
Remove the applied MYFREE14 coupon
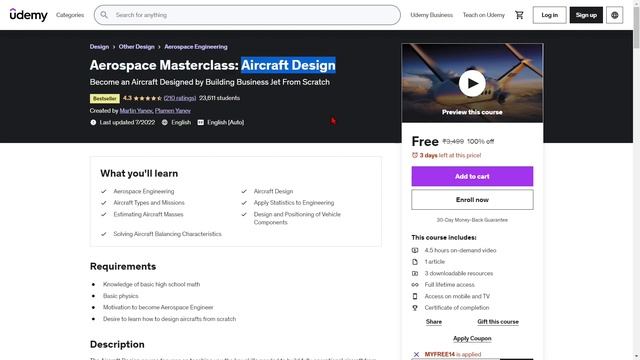click(x=416, y=354)
